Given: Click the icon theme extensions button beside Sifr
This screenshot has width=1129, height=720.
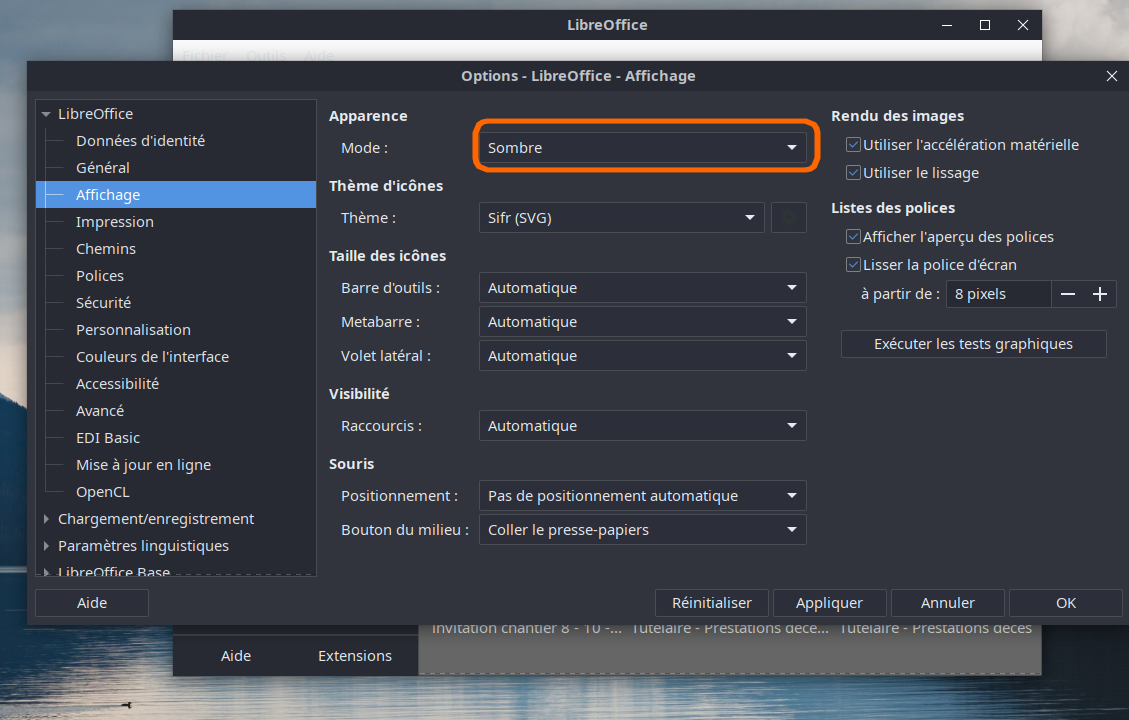Looking at the screenshot, I should pyautogui.click(x=789, y=218).
